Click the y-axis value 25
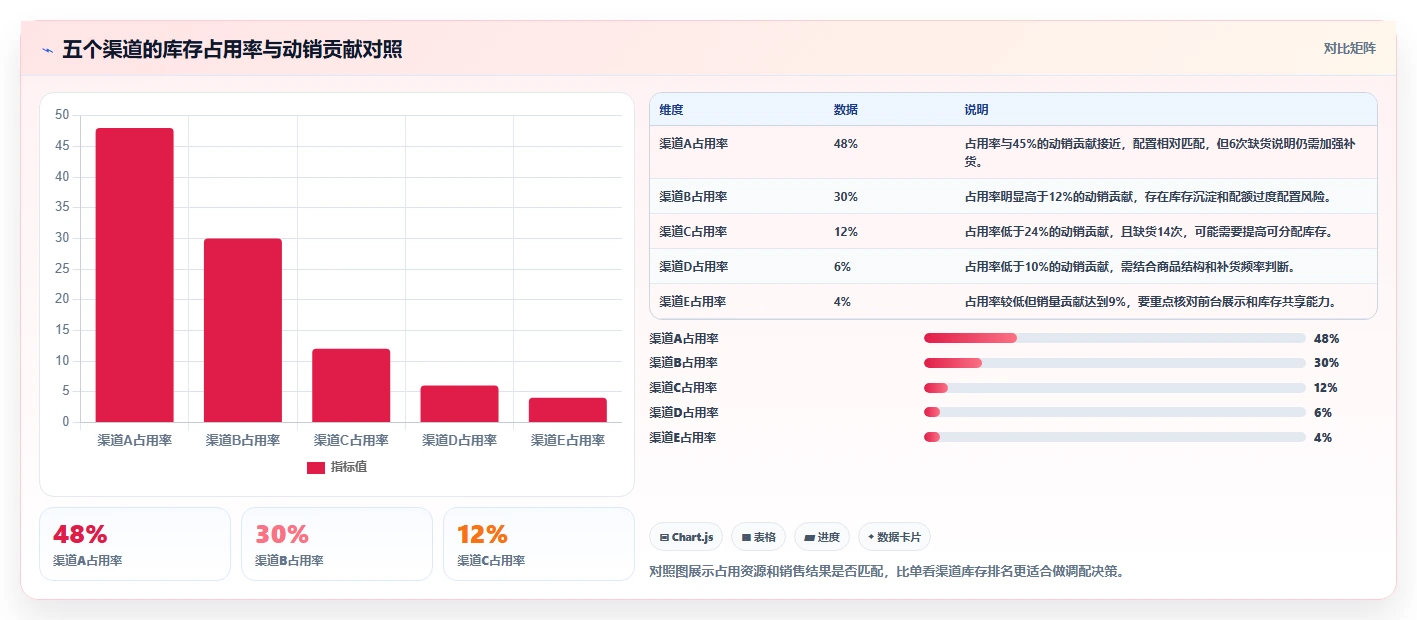Viewport: 1417px width, 620px height. point(62,268)
